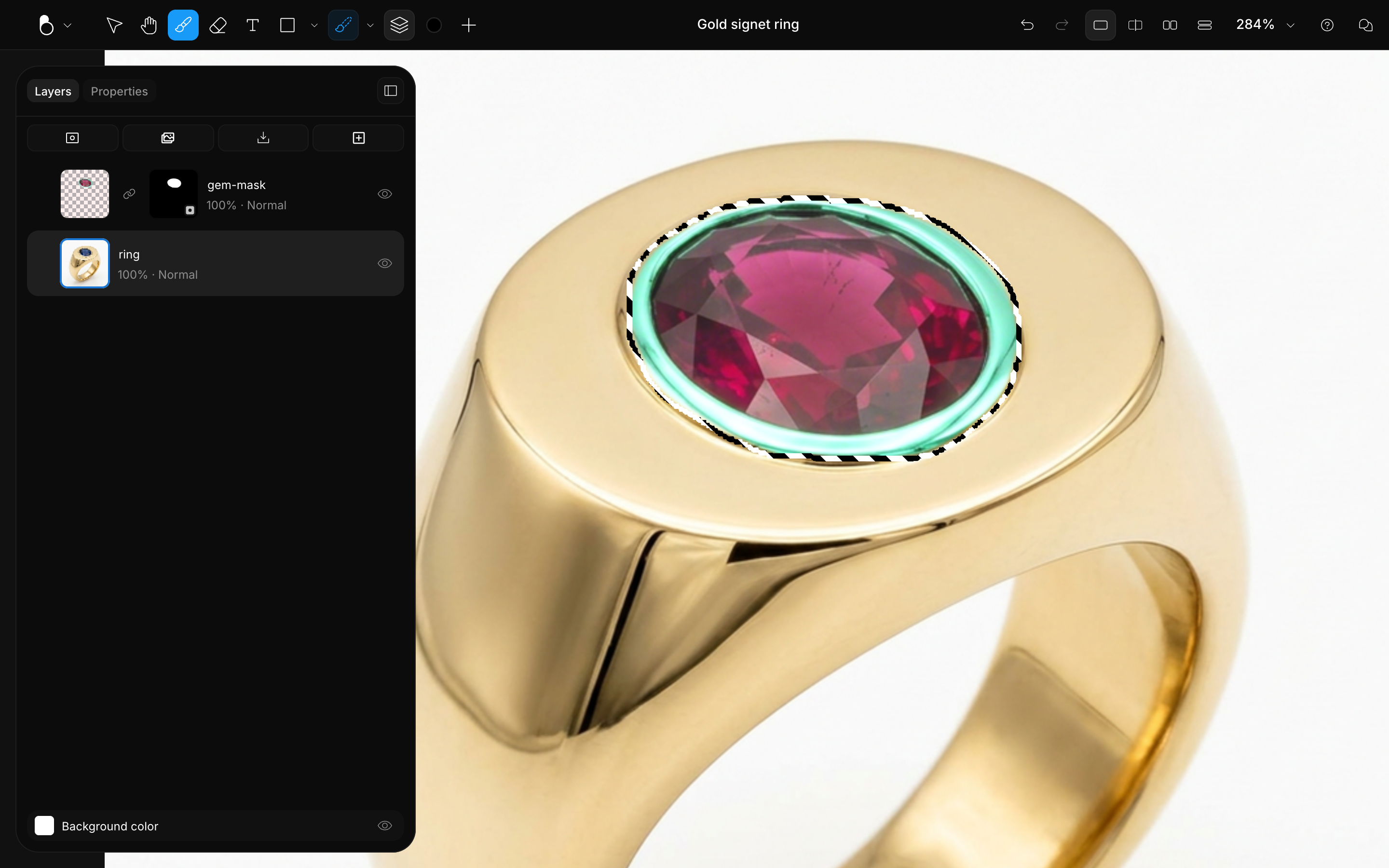Select the selection brush tool
This screenshot has width=1389, height=868.
tap(343, 25)
